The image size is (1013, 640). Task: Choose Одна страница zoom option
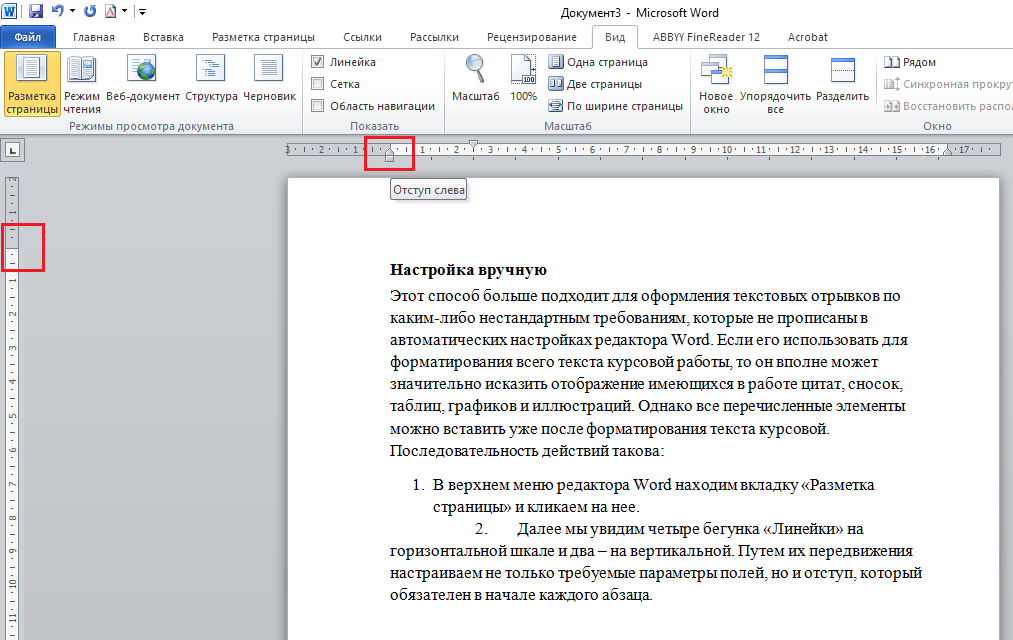pos(598,62)
